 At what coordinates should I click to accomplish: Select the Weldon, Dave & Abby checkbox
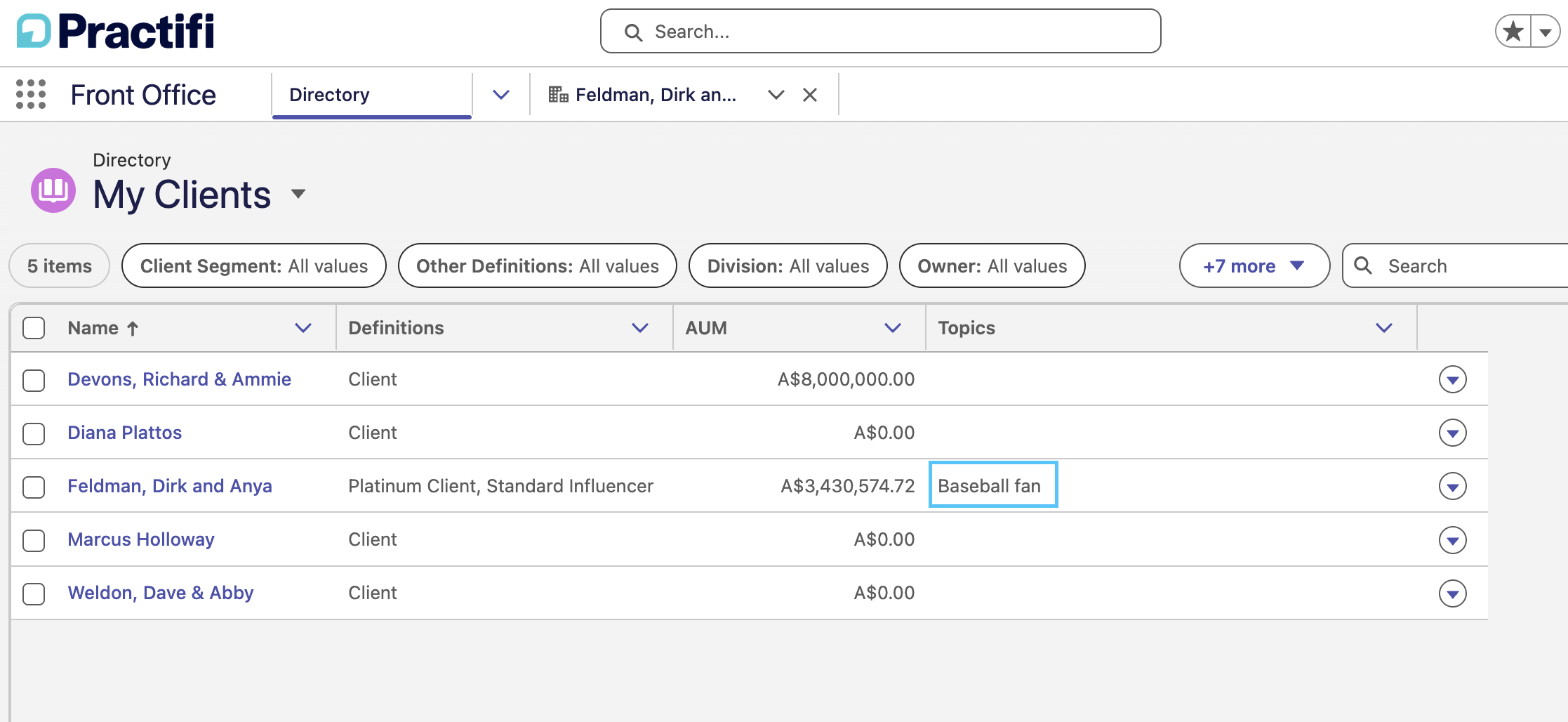click(34, 593)
